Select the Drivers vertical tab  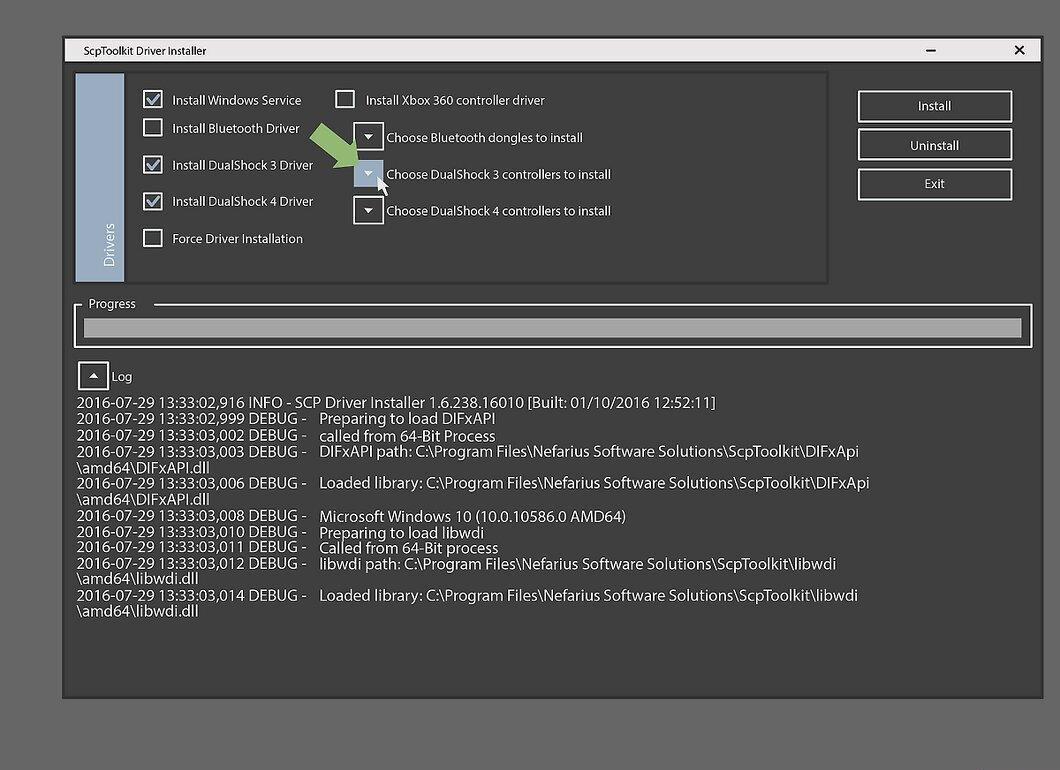point(99,178)
